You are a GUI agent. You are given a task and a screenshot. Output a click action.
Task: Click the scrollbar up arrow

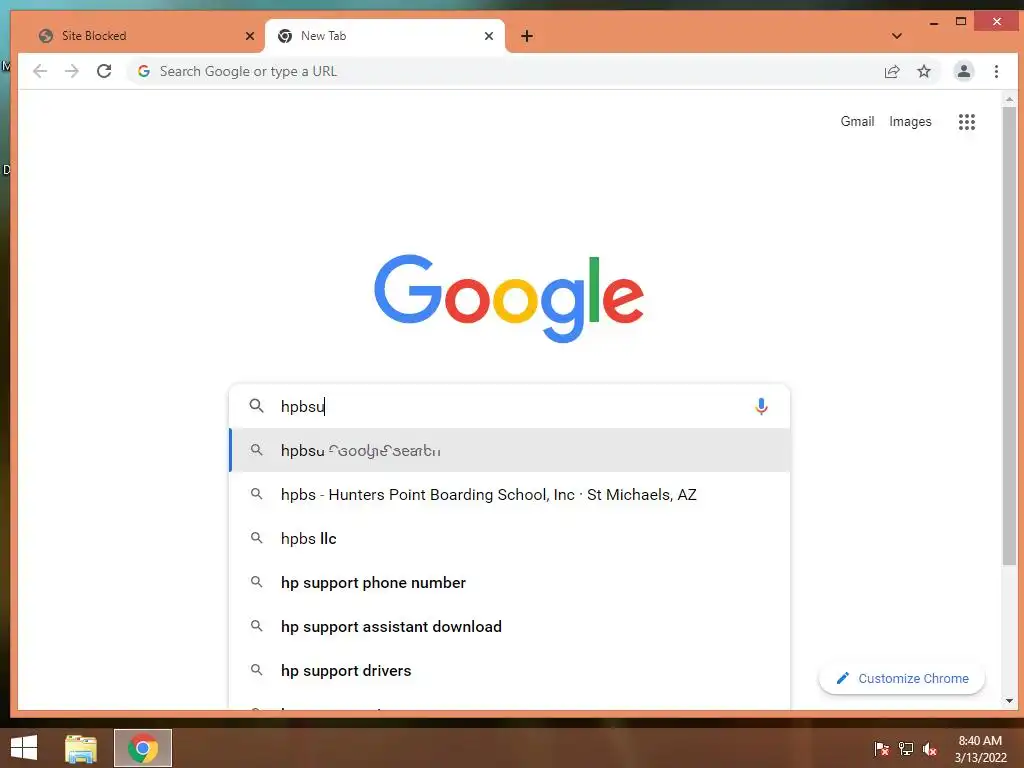(1009, 99)
